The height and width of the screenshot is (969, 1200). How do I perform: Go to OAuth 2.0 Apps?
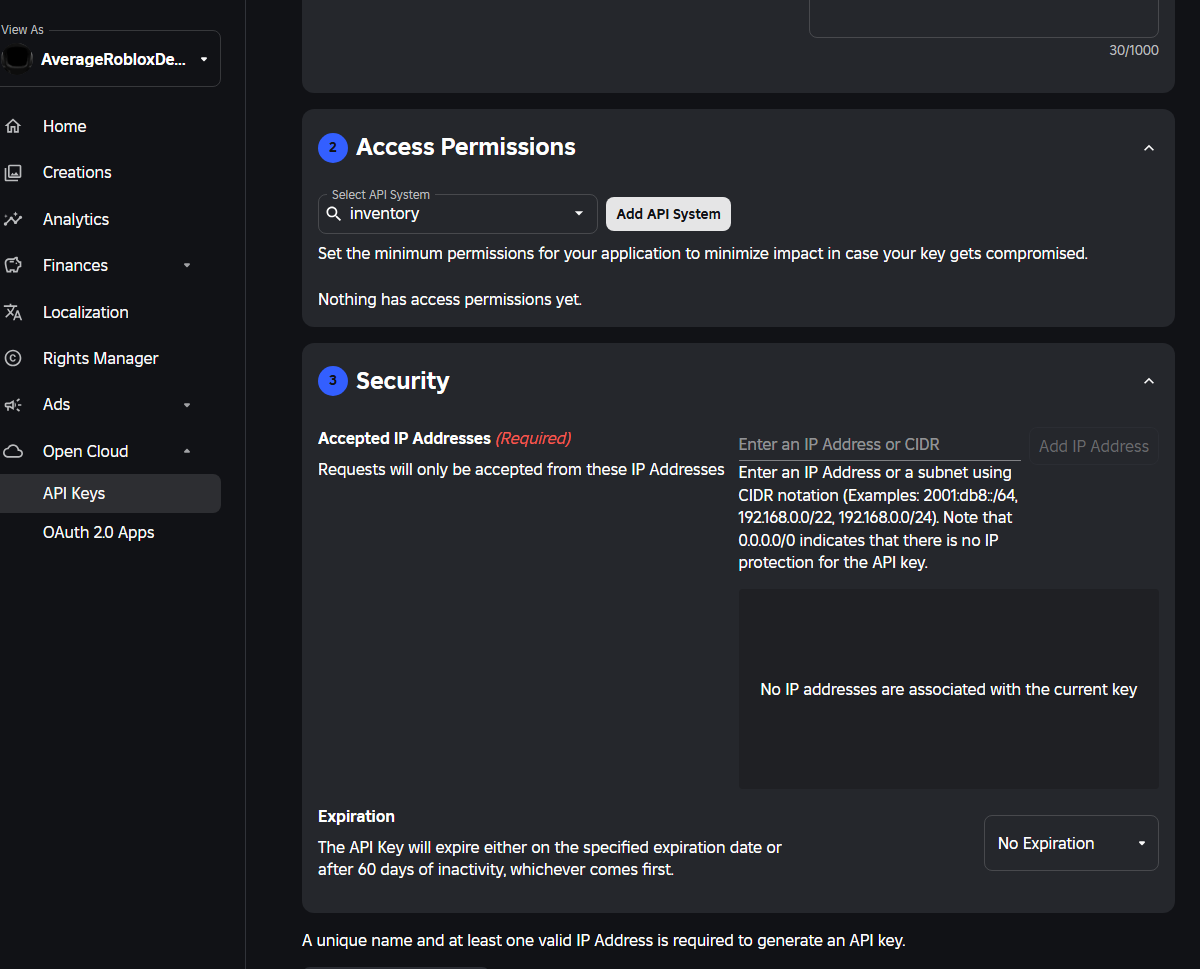[98, 532]
